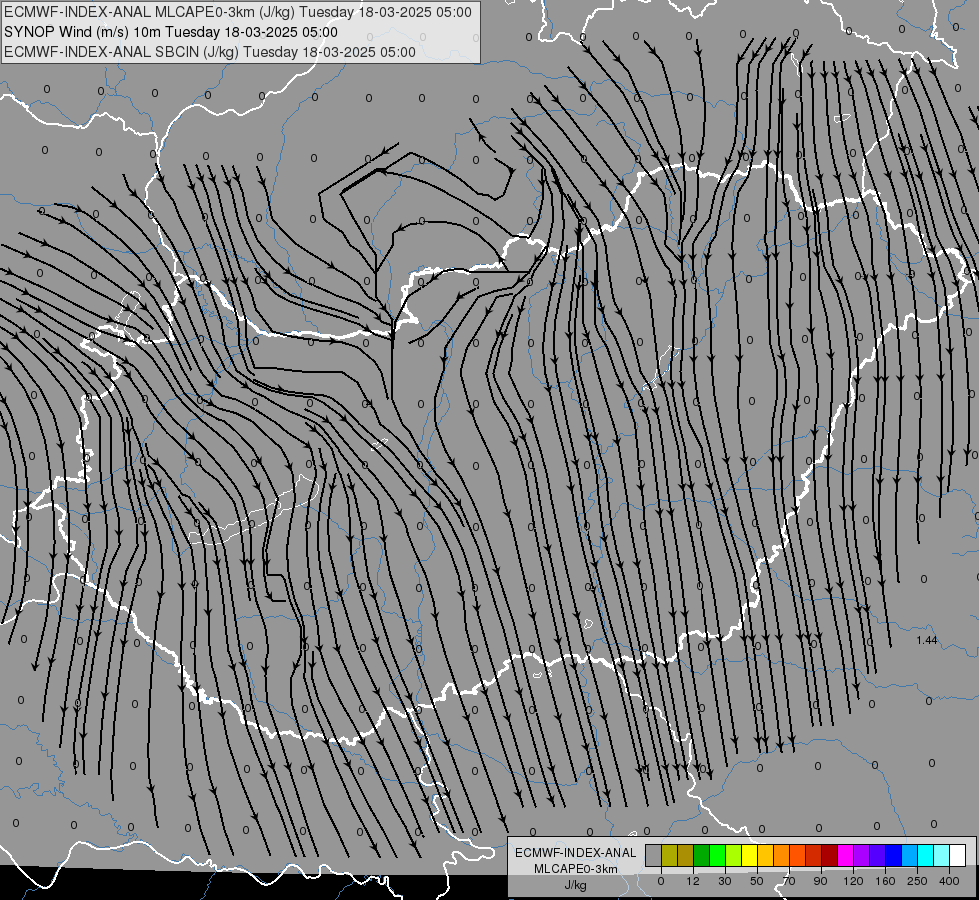The width and height of the screenshot is (979, 900).
Task: Click the 'J/kg' unit label in legend
Action: (x=576, y=885)
